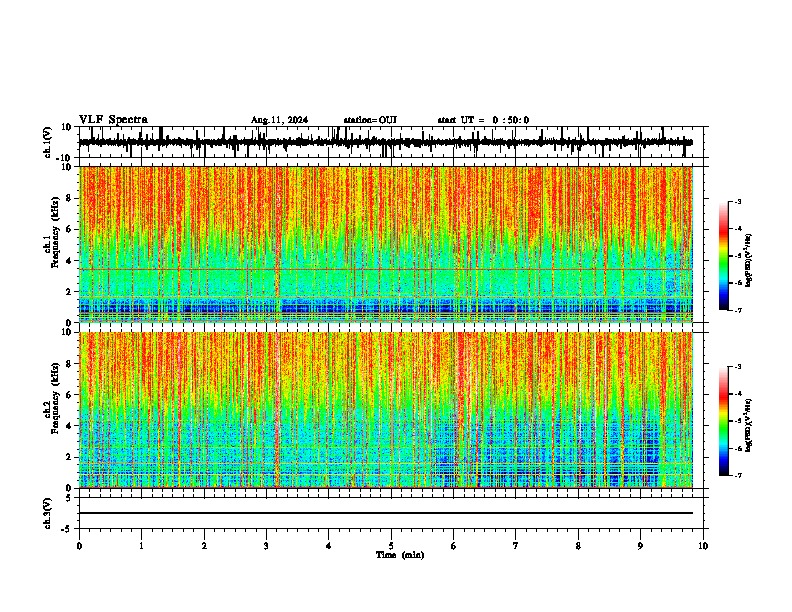This screenshot has width=792, height=612.
Task: Click time axis tick label '5'
Action: click(391, 546)
